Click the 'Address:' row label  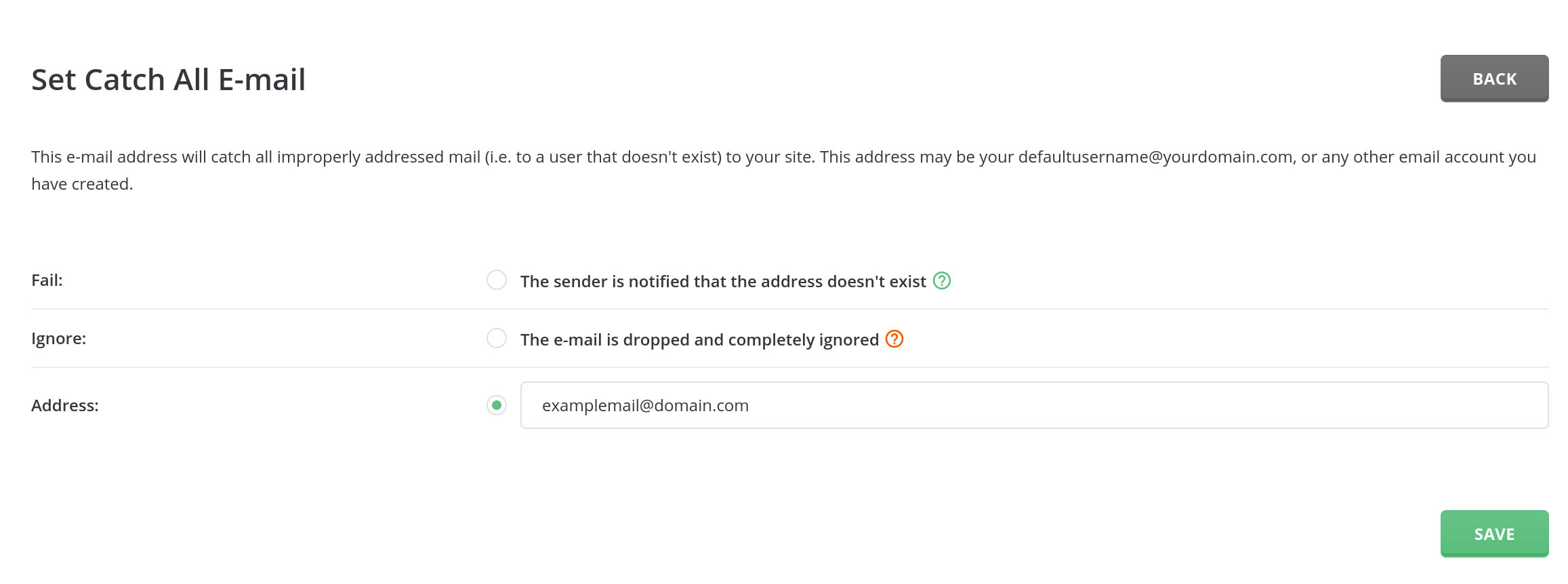pyautogui.click(x=65, y=406)
